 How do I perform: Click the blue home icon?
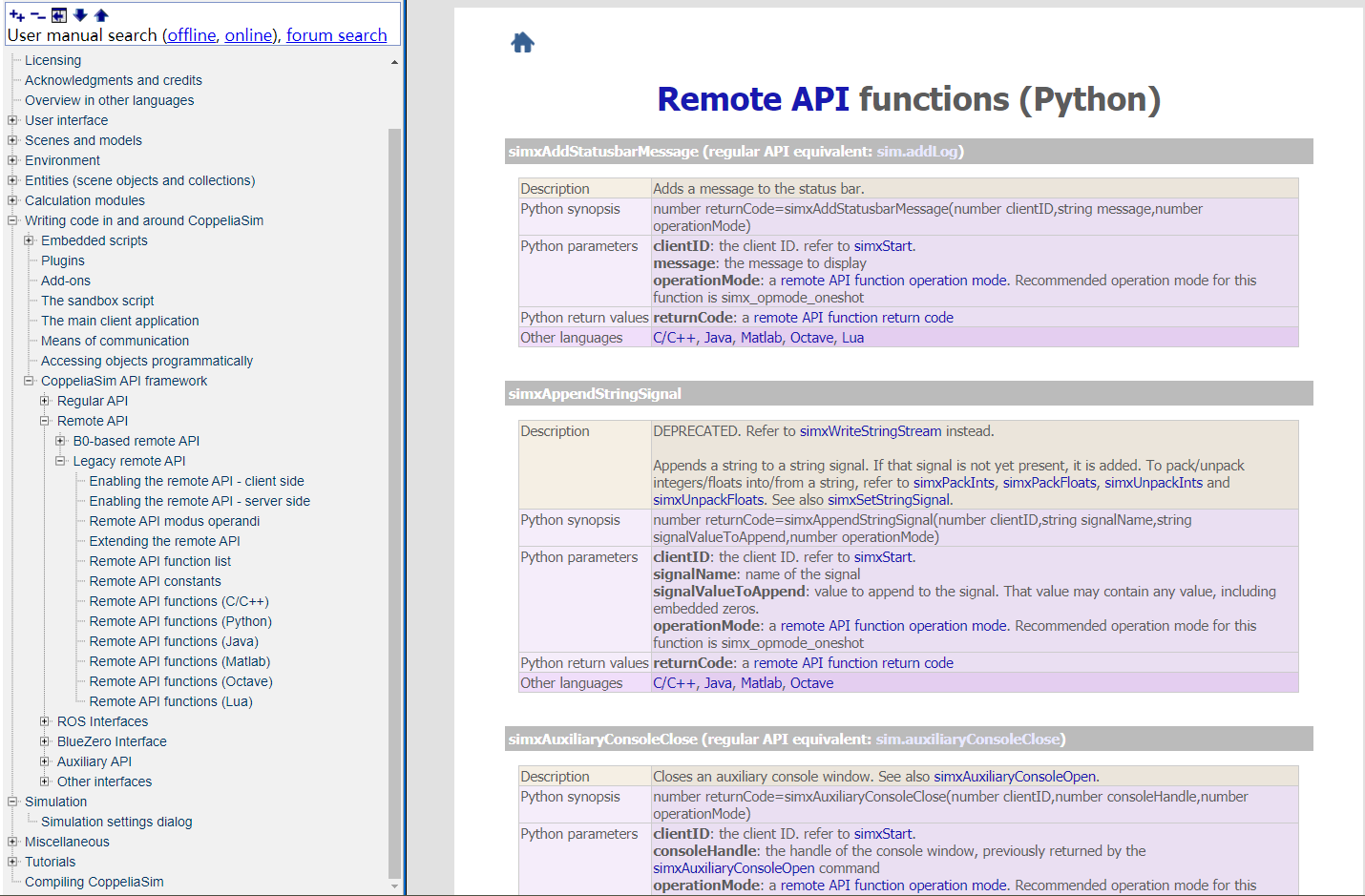point(522,42)
